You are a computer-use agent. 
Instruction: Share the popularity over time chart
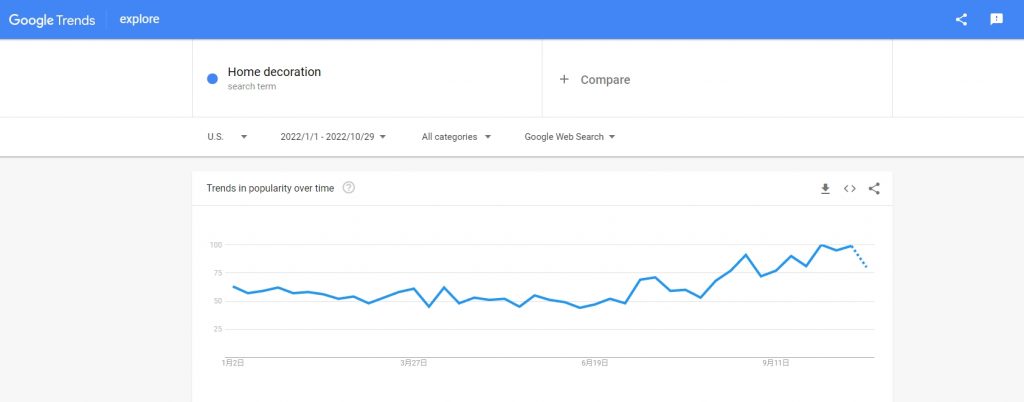point(874,188)
